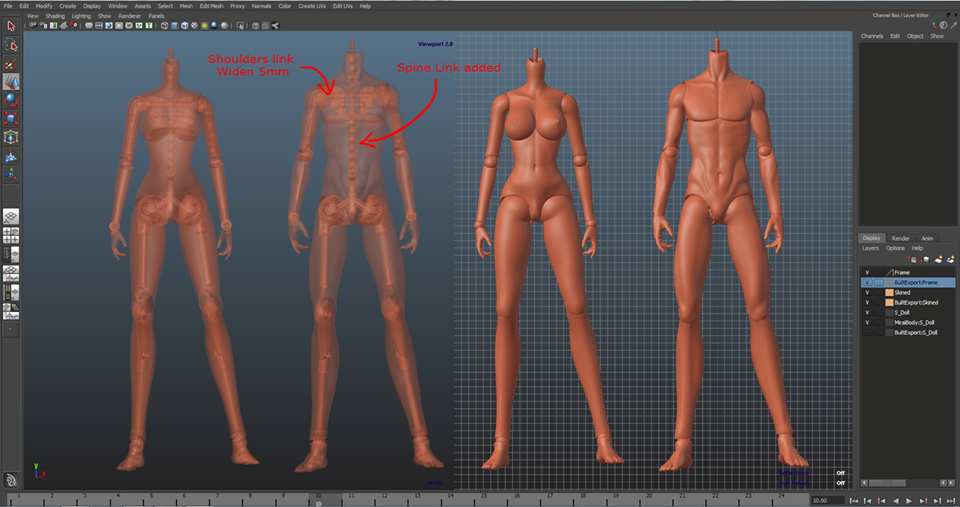Toggle visibility V of S_Doll layer
The image size is (960, 507).
pyautogui.click(x=867, y=312)
